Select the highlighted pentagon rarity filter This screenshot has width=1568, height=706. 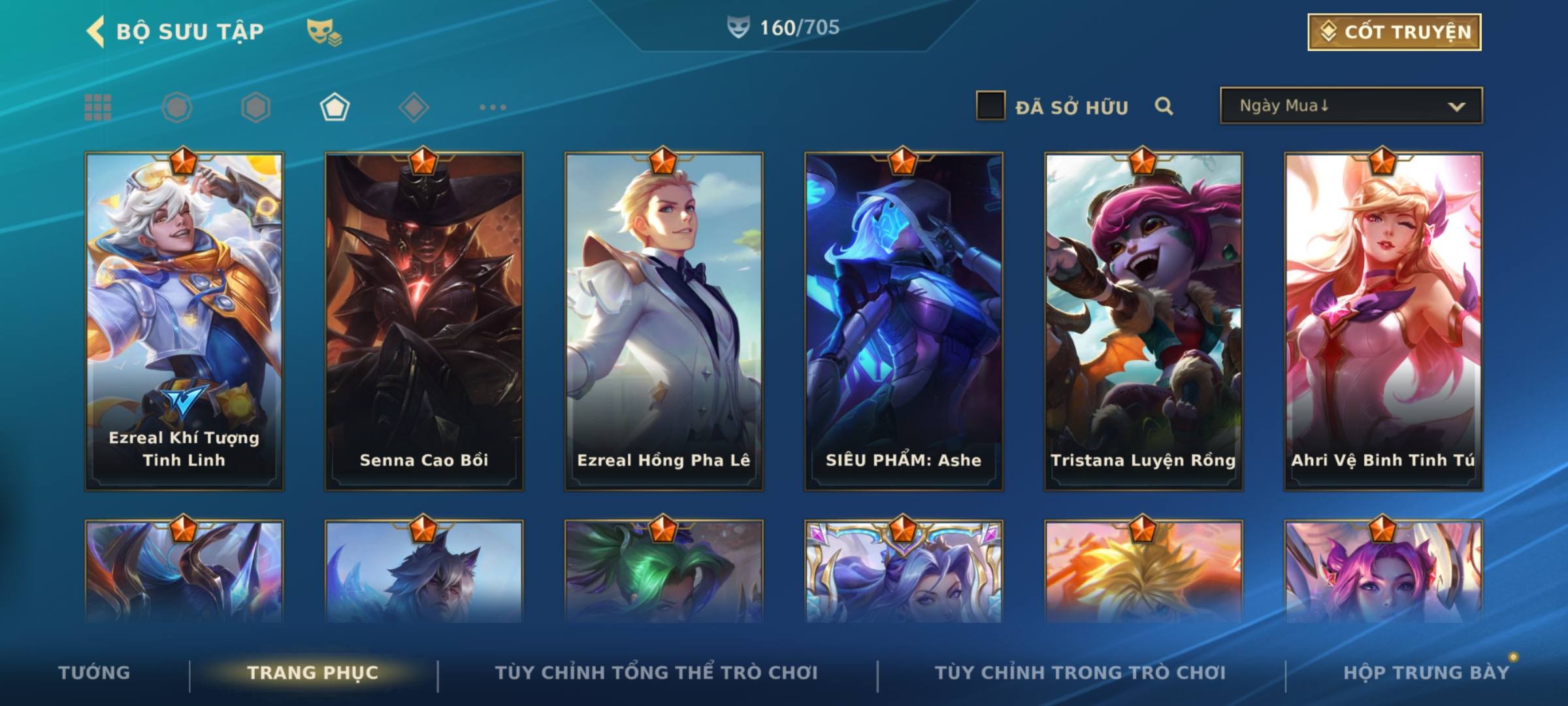335,107
